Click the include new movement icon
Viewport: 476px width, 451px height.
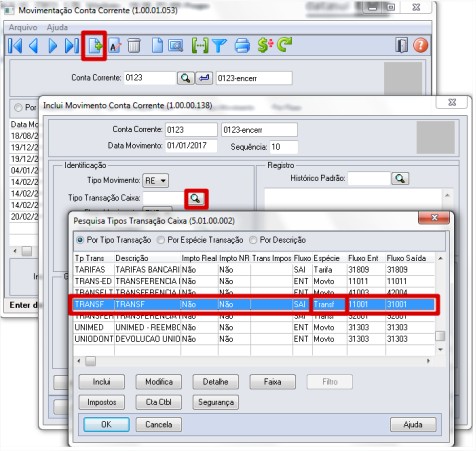tap(95, 46)
